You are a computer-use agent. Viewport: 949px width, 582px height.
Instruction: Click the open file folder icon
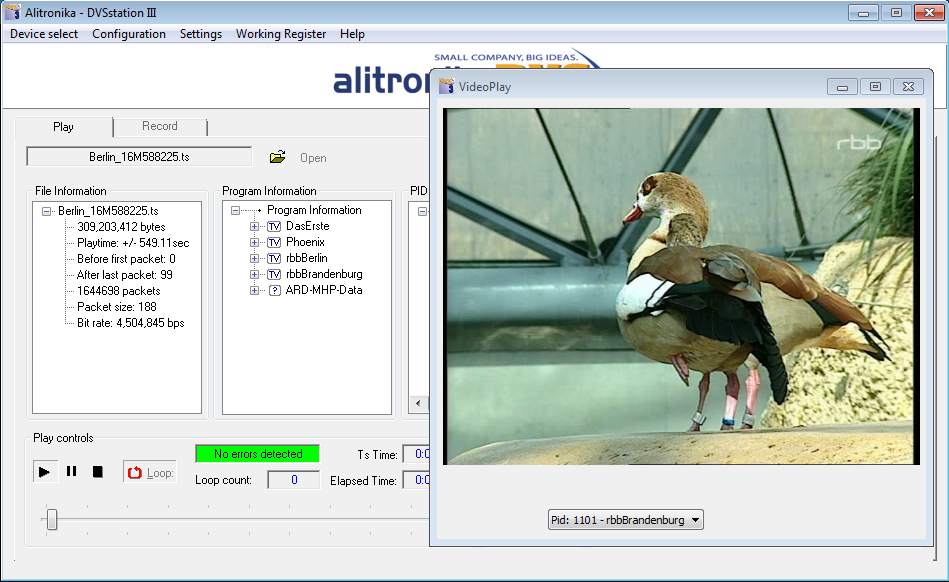pyautogui.click(x=278, y=157)
